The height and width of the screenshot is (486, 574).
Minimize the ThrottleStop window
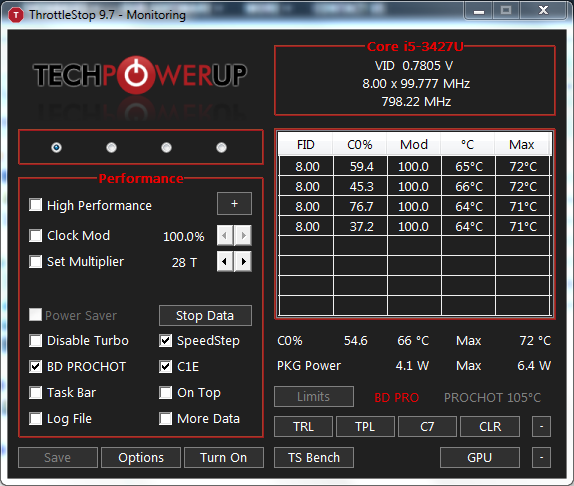479,11
